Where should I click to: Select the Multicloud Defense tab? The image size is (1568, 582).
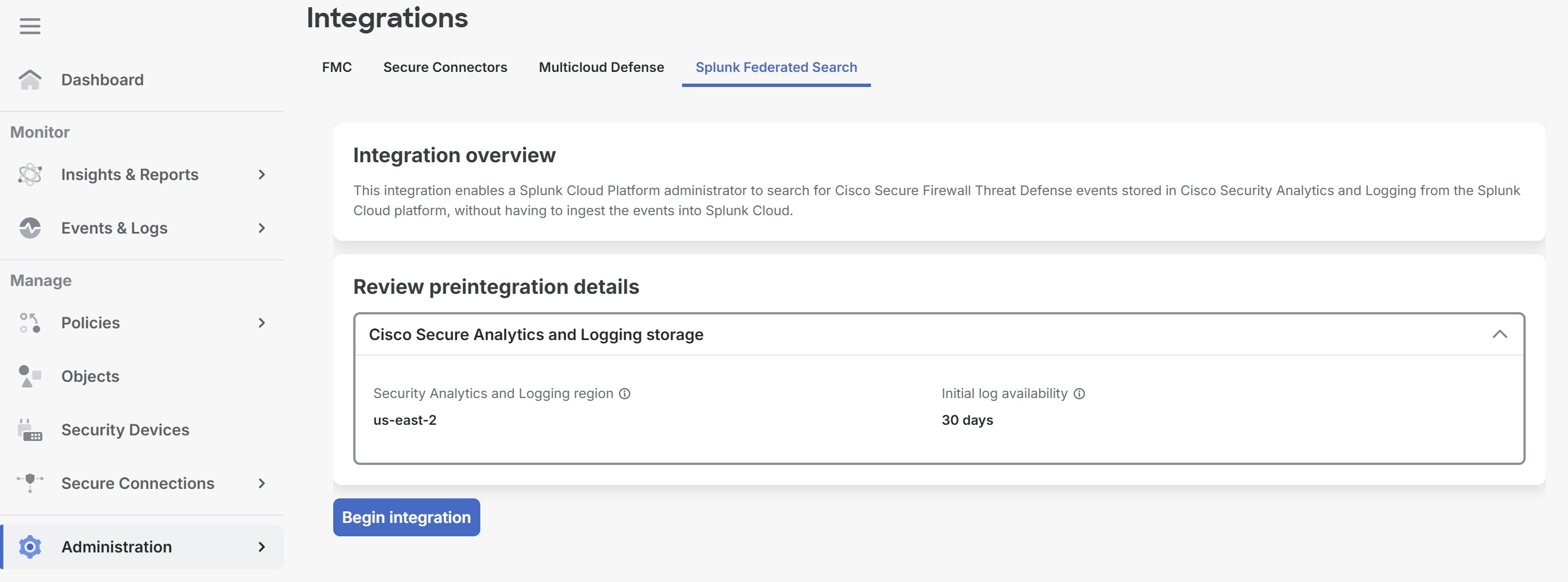601,67
